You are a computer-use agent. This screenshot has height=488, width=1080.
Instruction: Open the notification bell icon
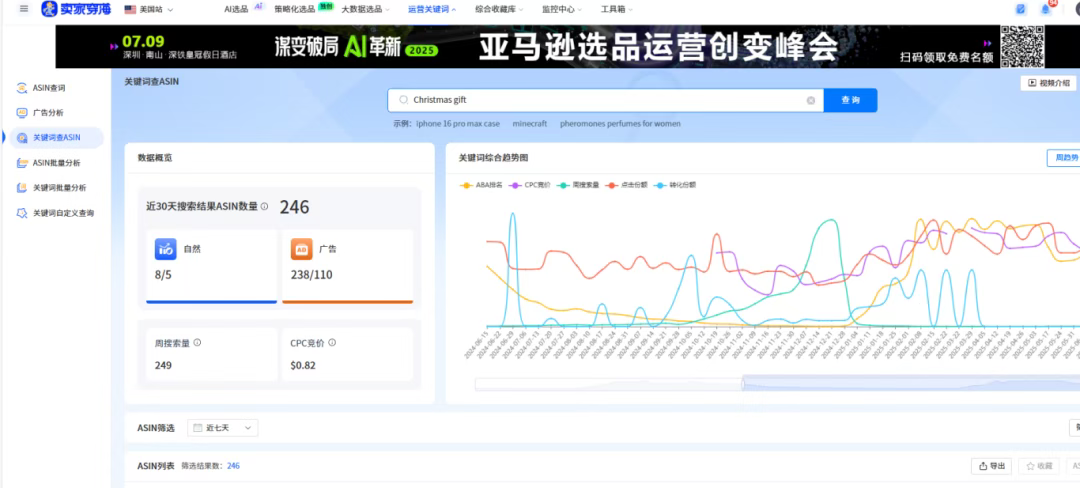pyautogui.click(x=1046, y=10)
